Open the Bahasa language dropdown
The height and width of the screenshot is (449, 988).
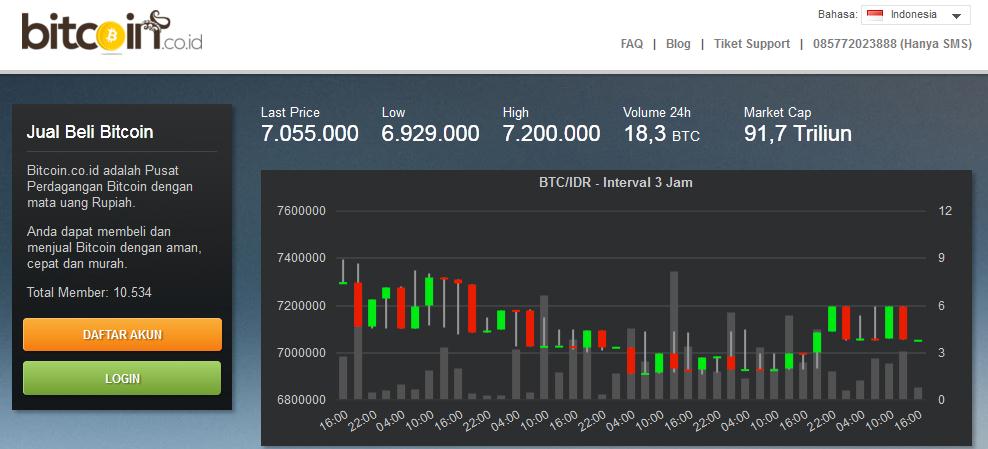tap(916, 15)
